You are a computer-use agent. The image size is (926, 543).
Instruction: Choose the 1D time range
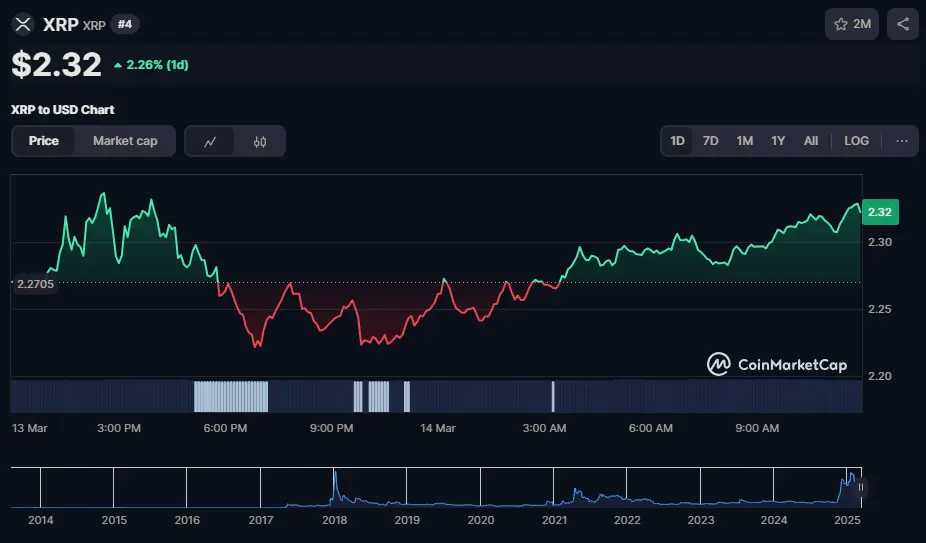(677, 141)
